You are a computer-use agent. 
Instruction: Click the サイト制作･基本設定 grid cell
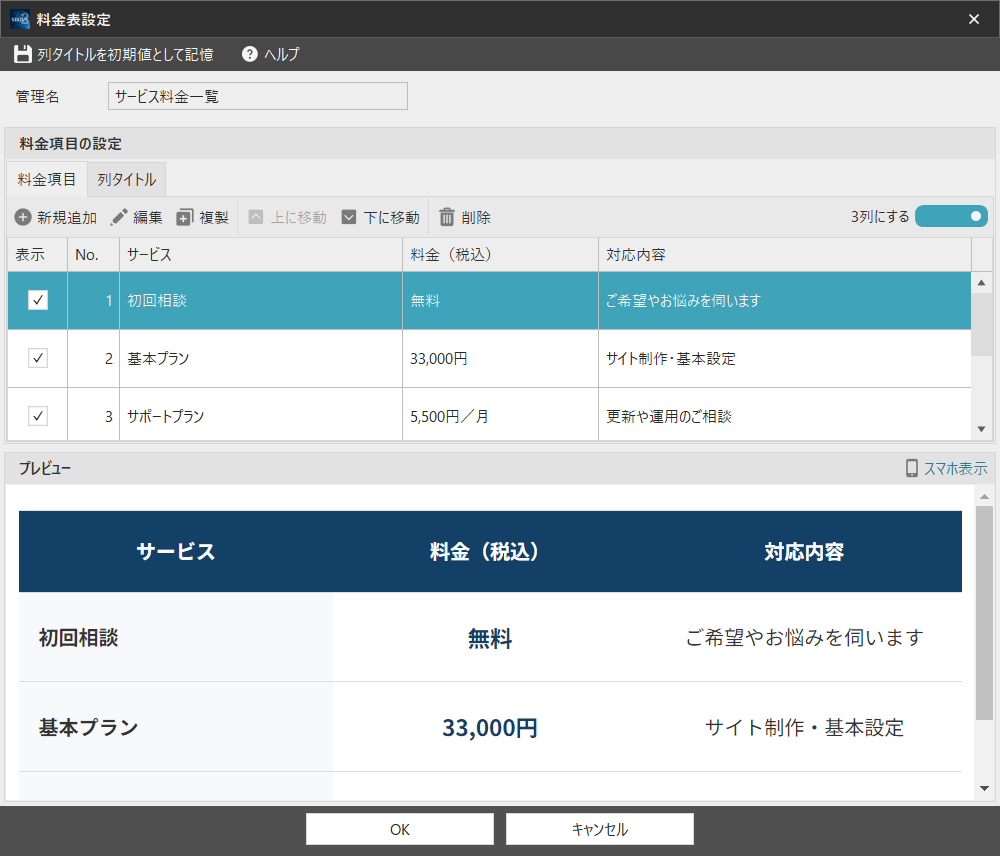click(x=784, y=358)
